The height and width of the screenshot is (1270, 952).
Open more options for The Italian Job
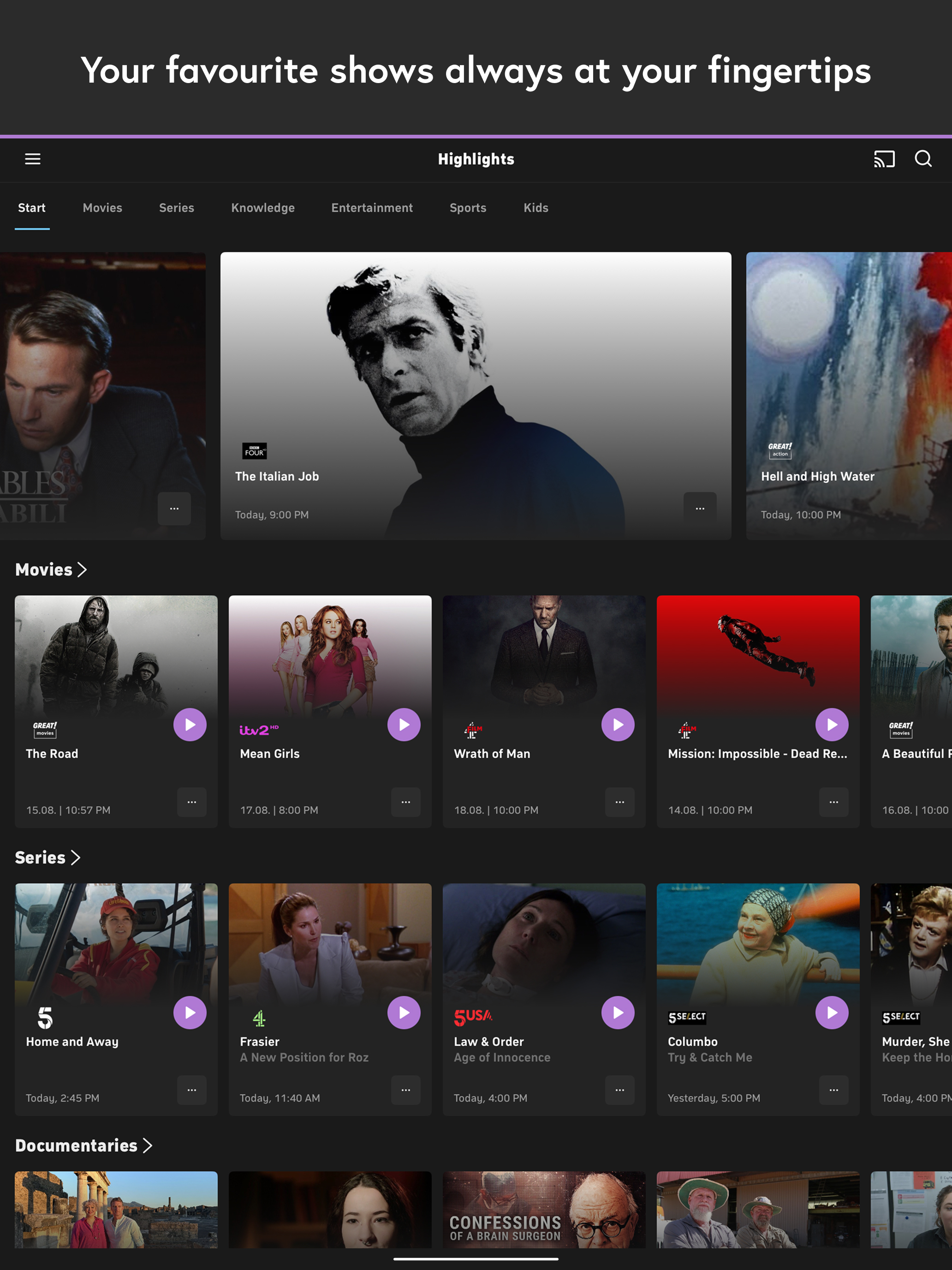700,508
